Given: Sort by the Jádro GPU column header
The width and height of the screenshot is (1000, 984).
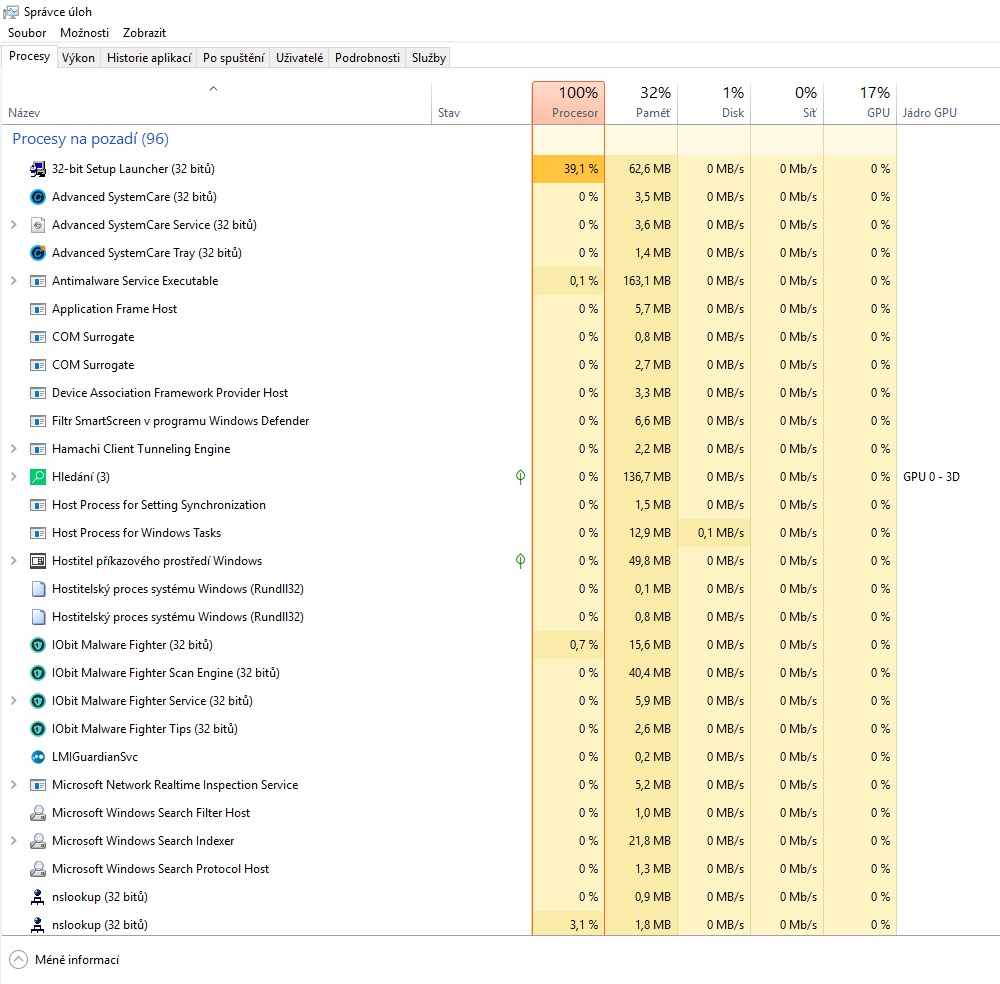Looking at the screenshot, I should click(x=948, y=103).
